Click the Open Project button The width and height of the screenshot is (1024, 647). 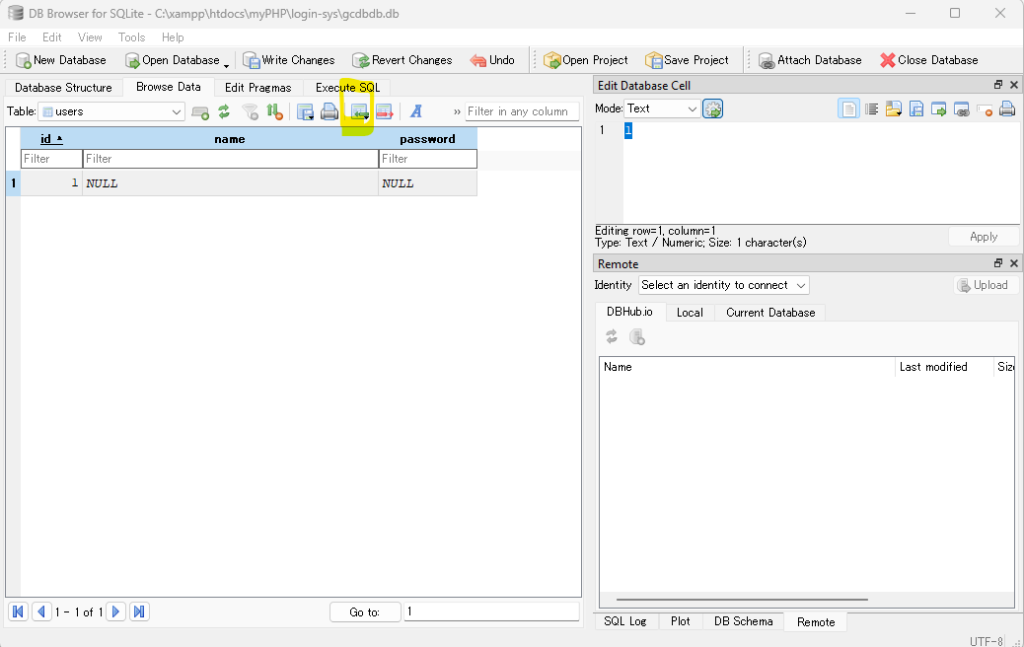tap(586, 60)
